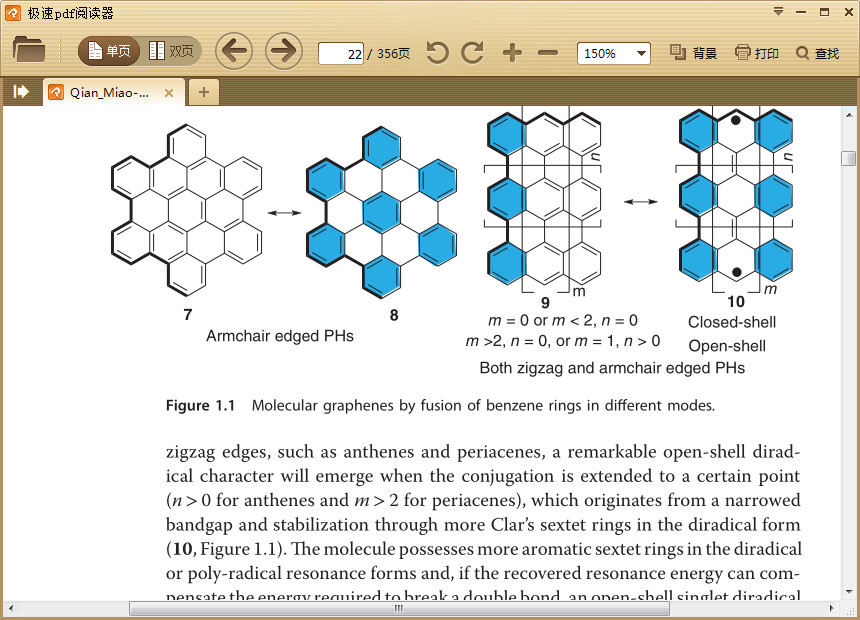The image size is (860, 620).
Task: Click the '356页' total page count text
Action: [393, 53]
